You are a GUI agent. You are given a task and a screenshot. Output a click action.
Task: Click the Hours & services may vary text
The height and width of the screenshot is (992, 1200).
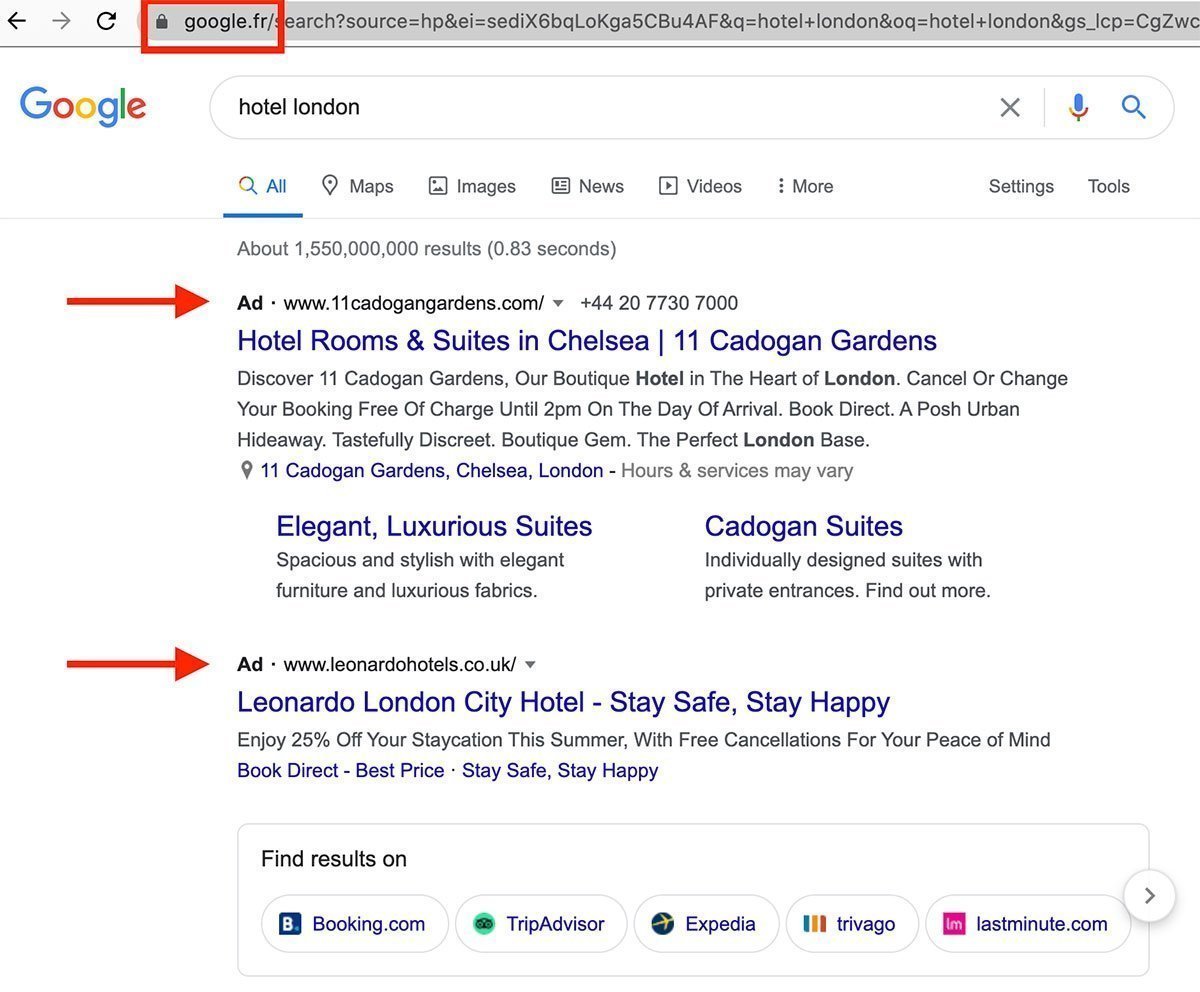(737, 471)
